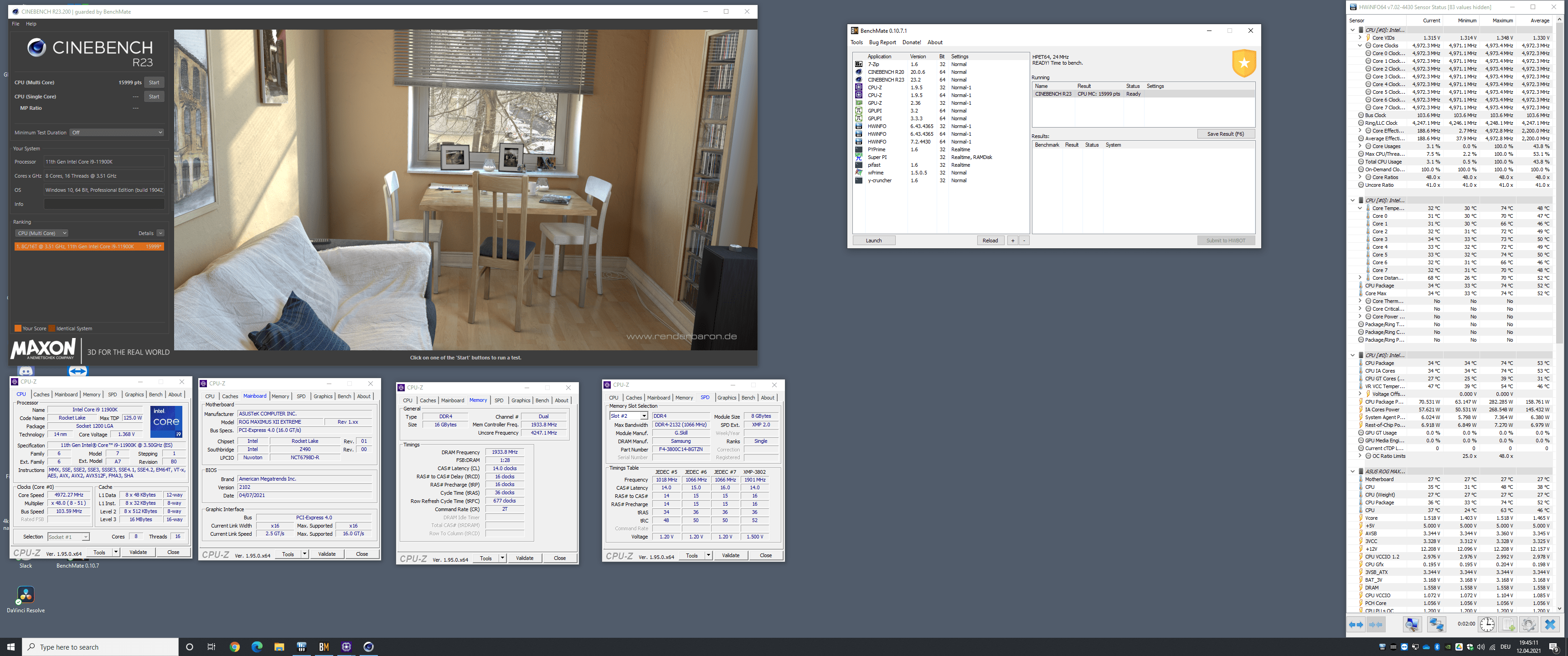Click BenchMate gold star shield badge
The height and width of the screenshot is (656, 1568).
(x=1243, y=63)
